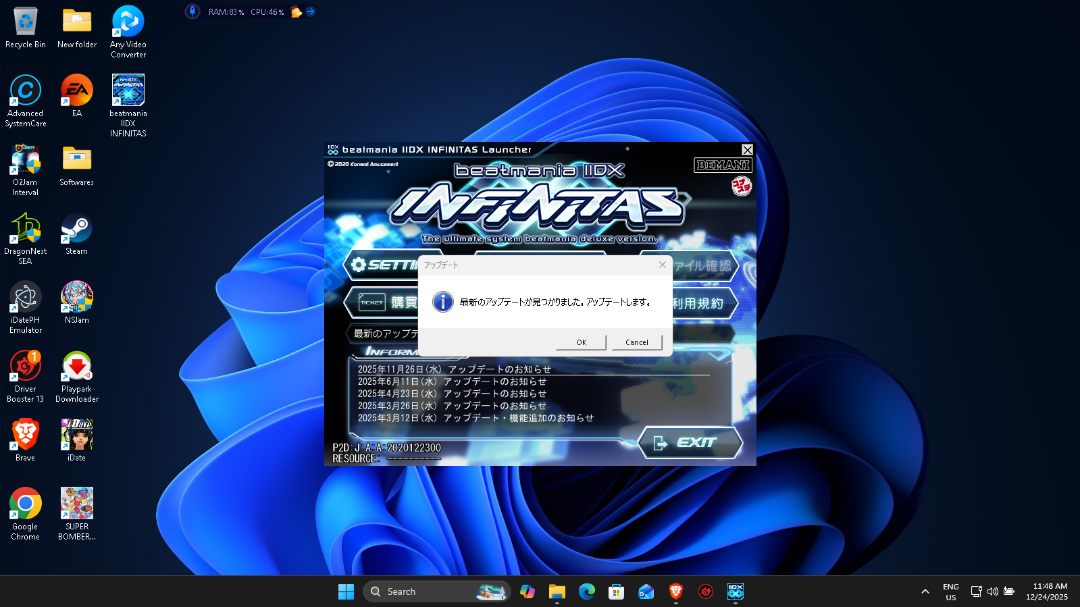Confirm the update with OK button
Image resolution: width=1080 pixels, height=607 pixels.
(x=581, y=342)
